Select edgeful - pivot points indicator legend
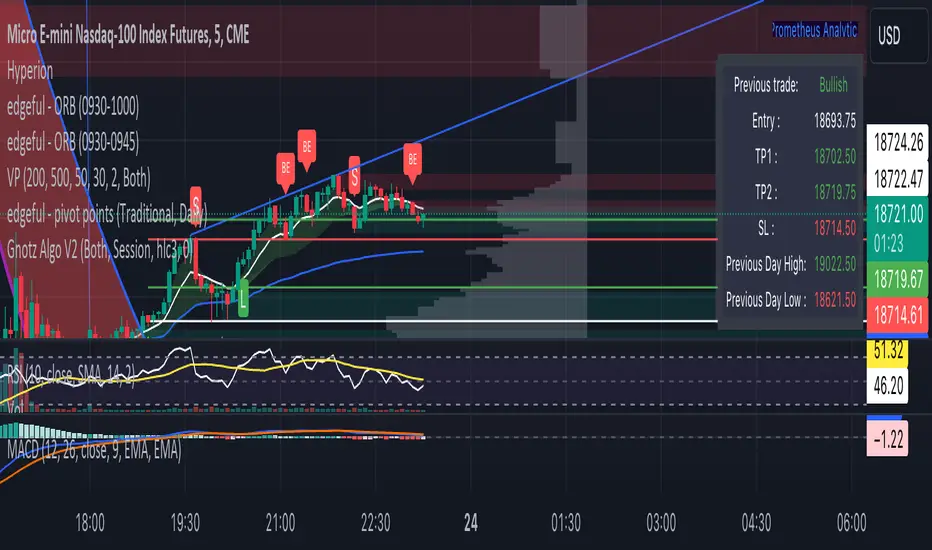 (x=107, y=213)
